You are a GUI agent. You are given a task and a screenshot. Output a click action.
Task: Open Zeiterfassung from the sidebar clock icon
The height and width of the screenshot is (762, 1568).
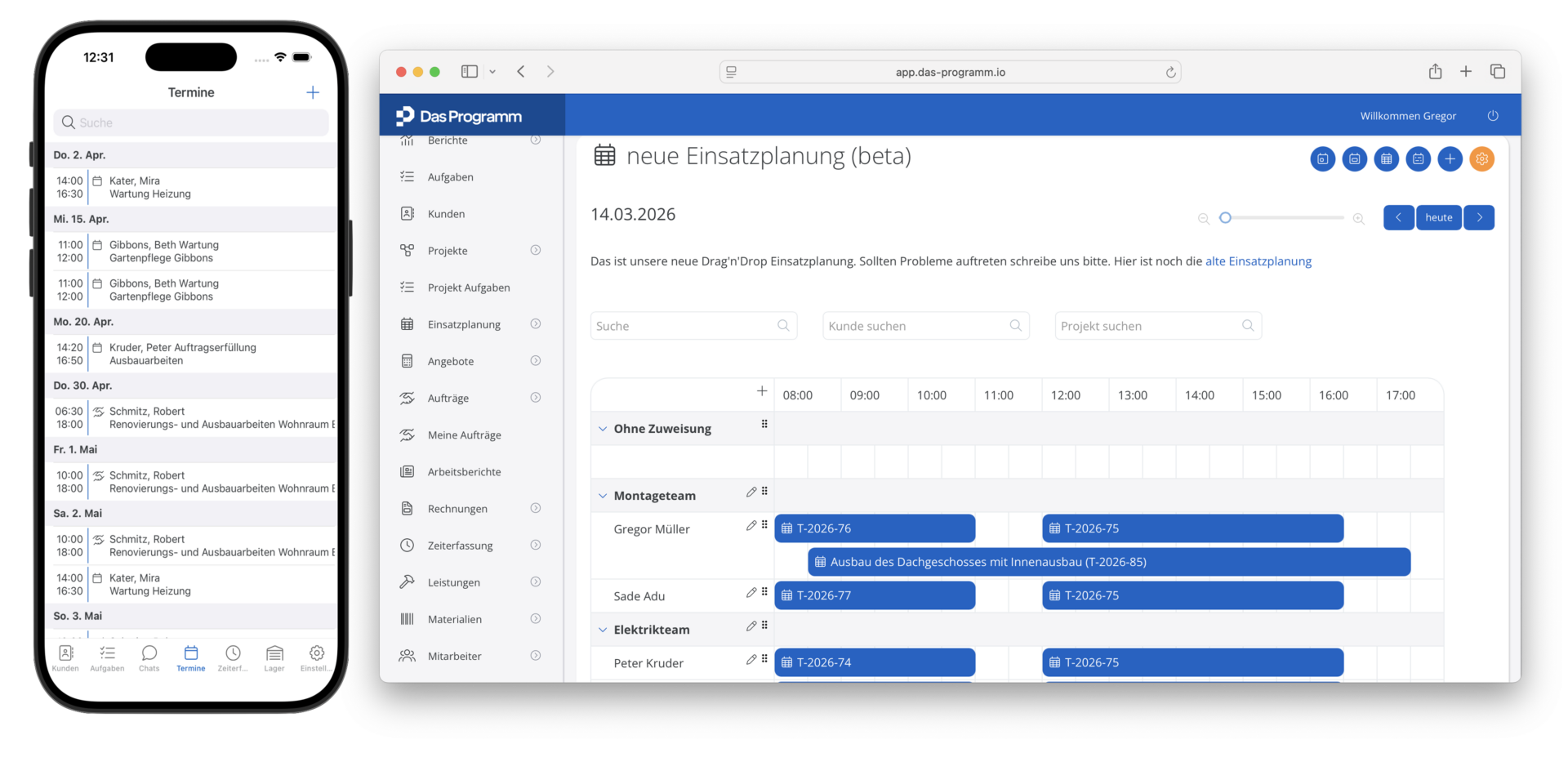[408, 545]
